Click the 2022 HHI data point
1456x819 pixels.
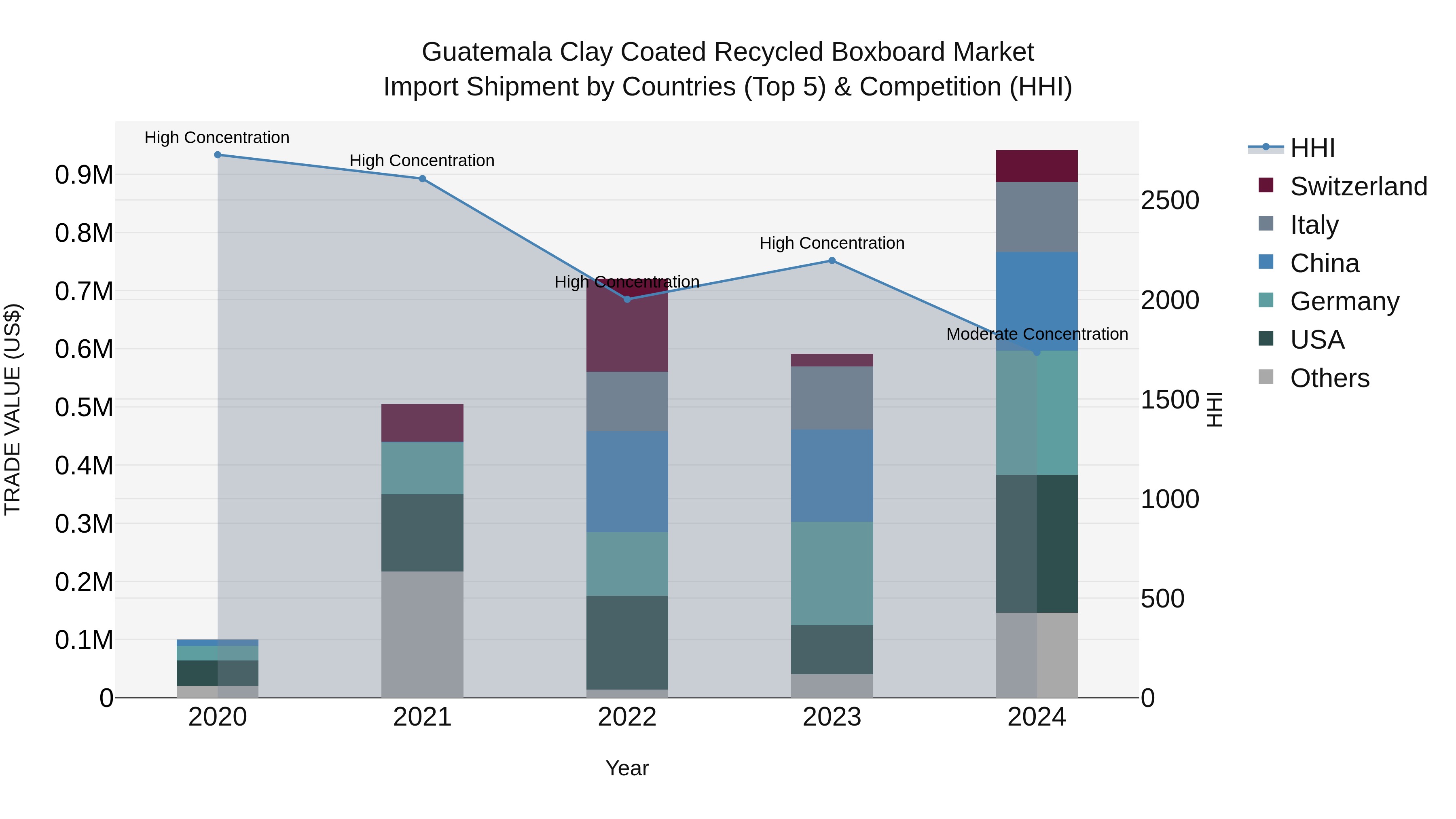627,299
